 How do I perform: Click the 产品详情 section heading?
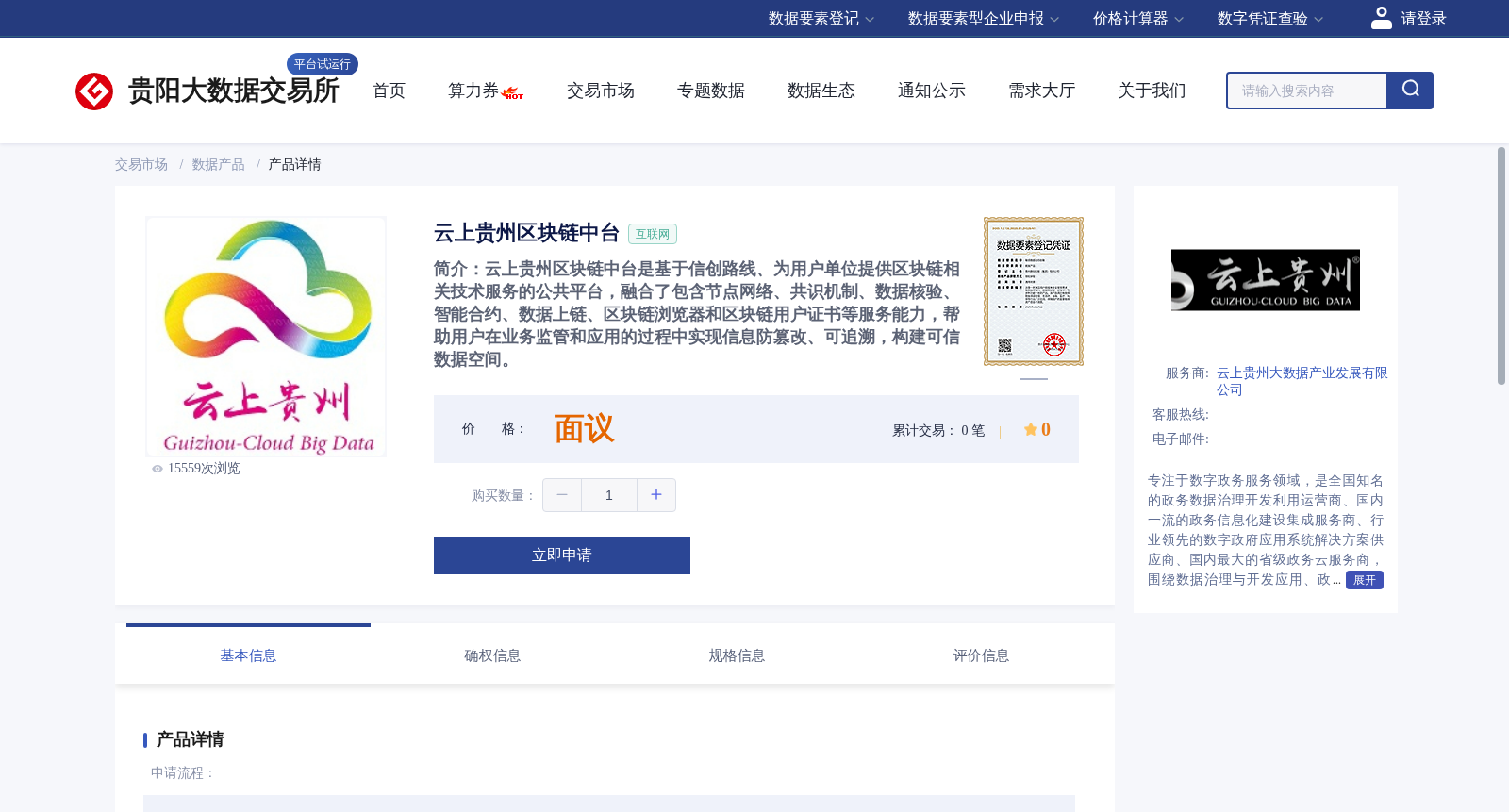point(190,739)
